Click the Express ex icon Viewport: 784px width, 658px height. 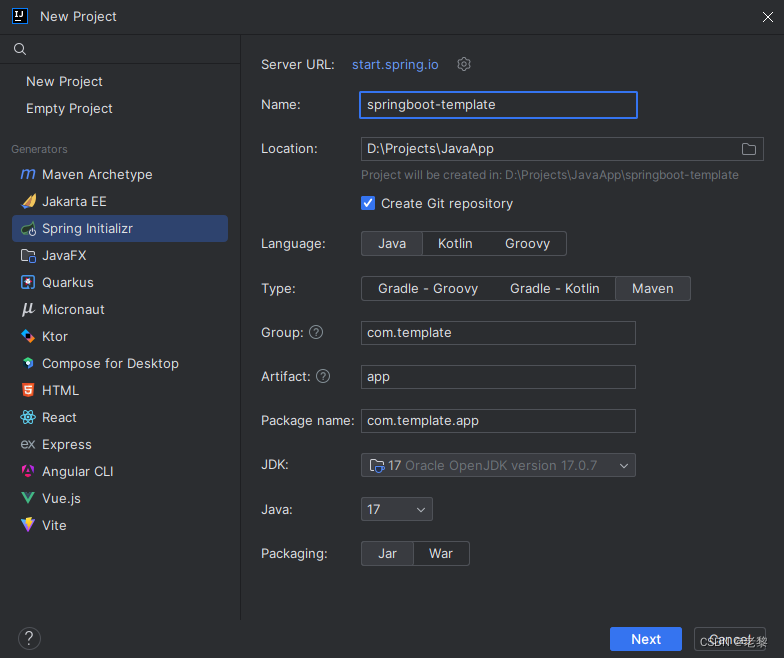[x=28, y=444]
